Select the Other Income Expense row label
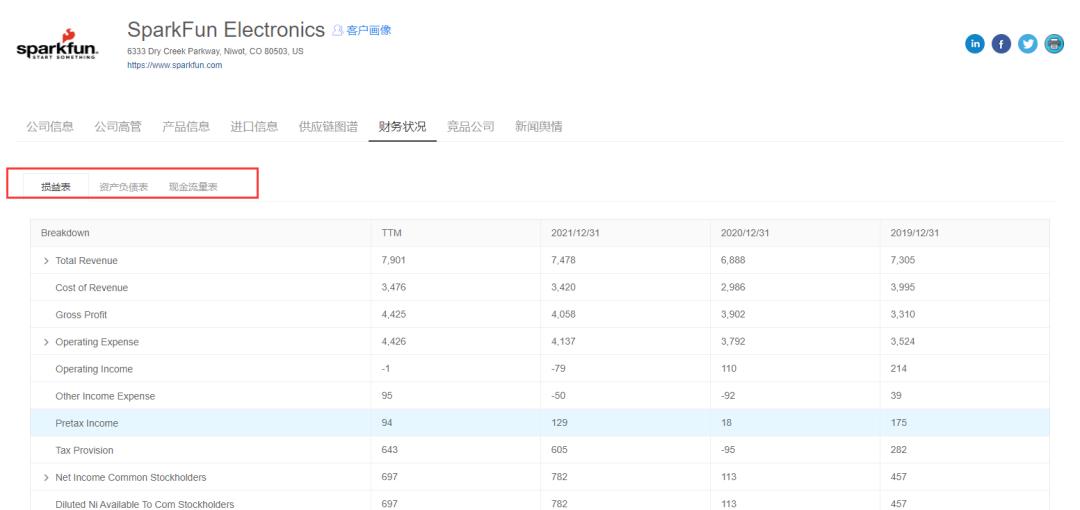The height and width of the screenshot is (510, 1080). pos(105,396)
